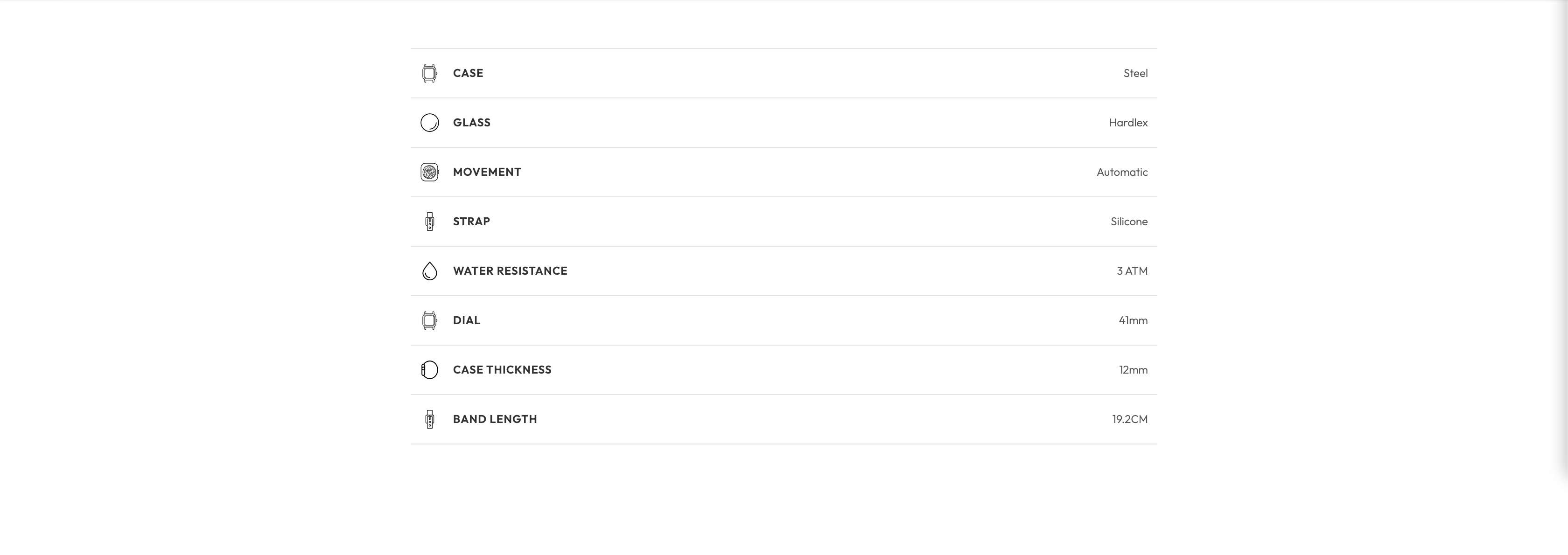Click the GLASS specification label
Viewport: 1568px width, 555px height.
click(471, 123)
